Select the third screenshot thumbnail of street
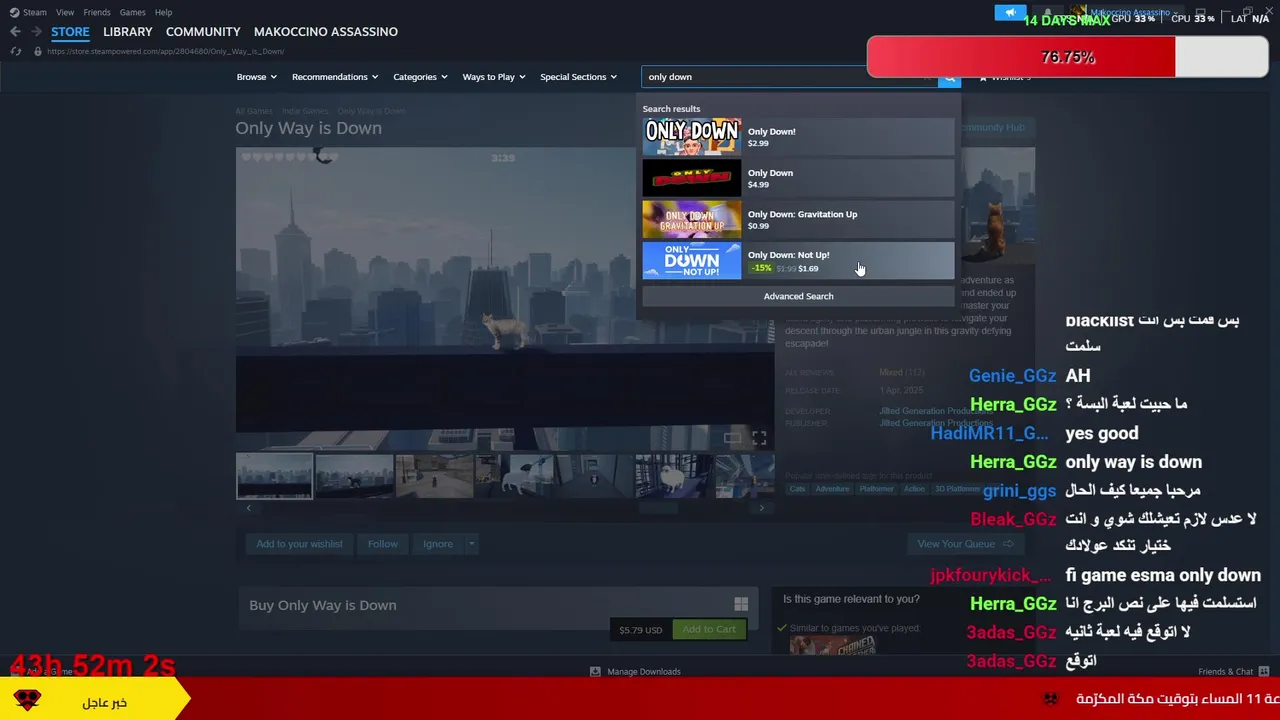 point(434,476)
